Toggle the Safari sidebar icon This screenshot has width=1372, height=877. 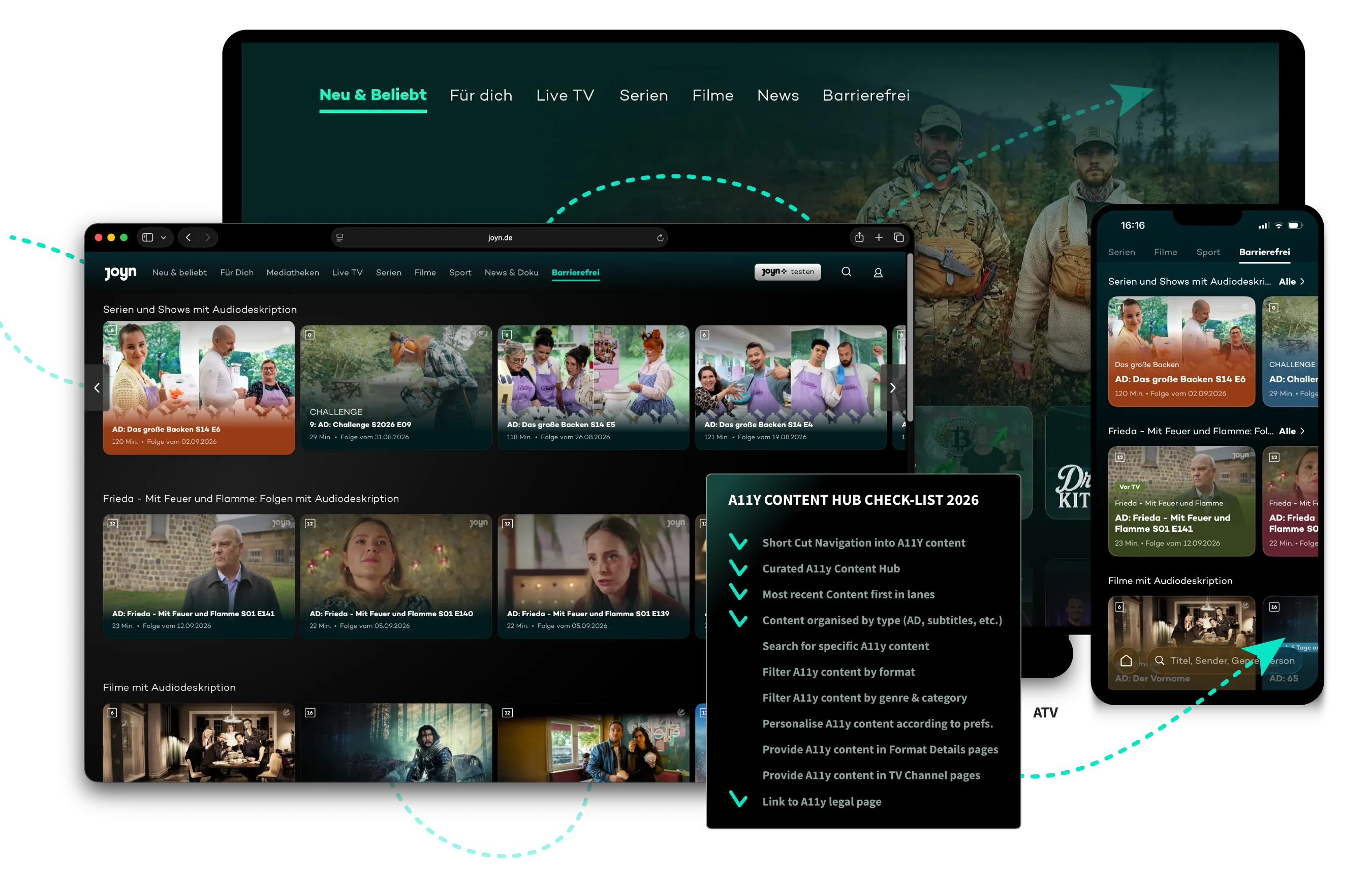[x=147, y=237]
